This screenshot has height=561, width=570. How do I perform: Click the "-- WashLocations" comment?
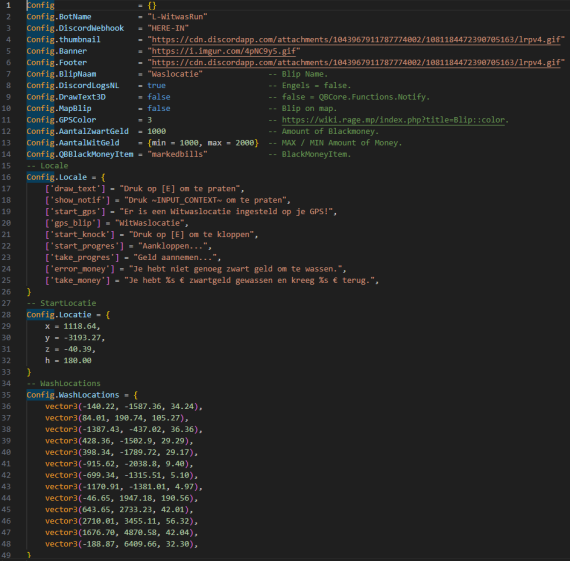click(64, 383)
